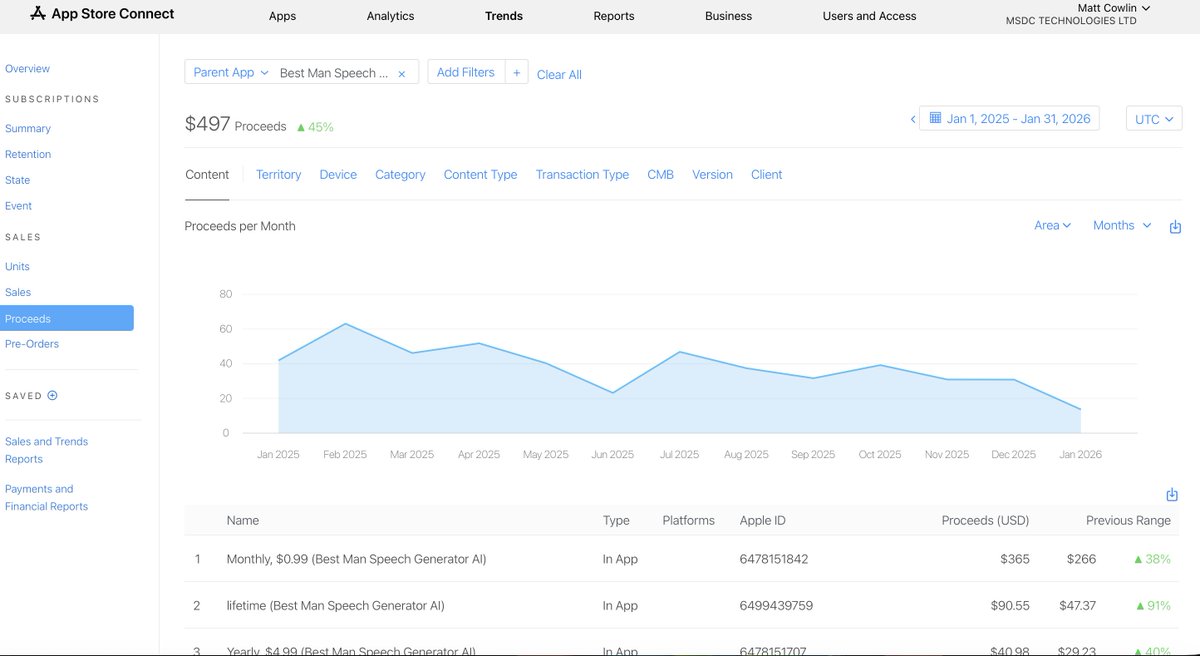Click Apple ID 6478151842
The width and height of the screenshot is (1200, 656).
coord(774,559)
